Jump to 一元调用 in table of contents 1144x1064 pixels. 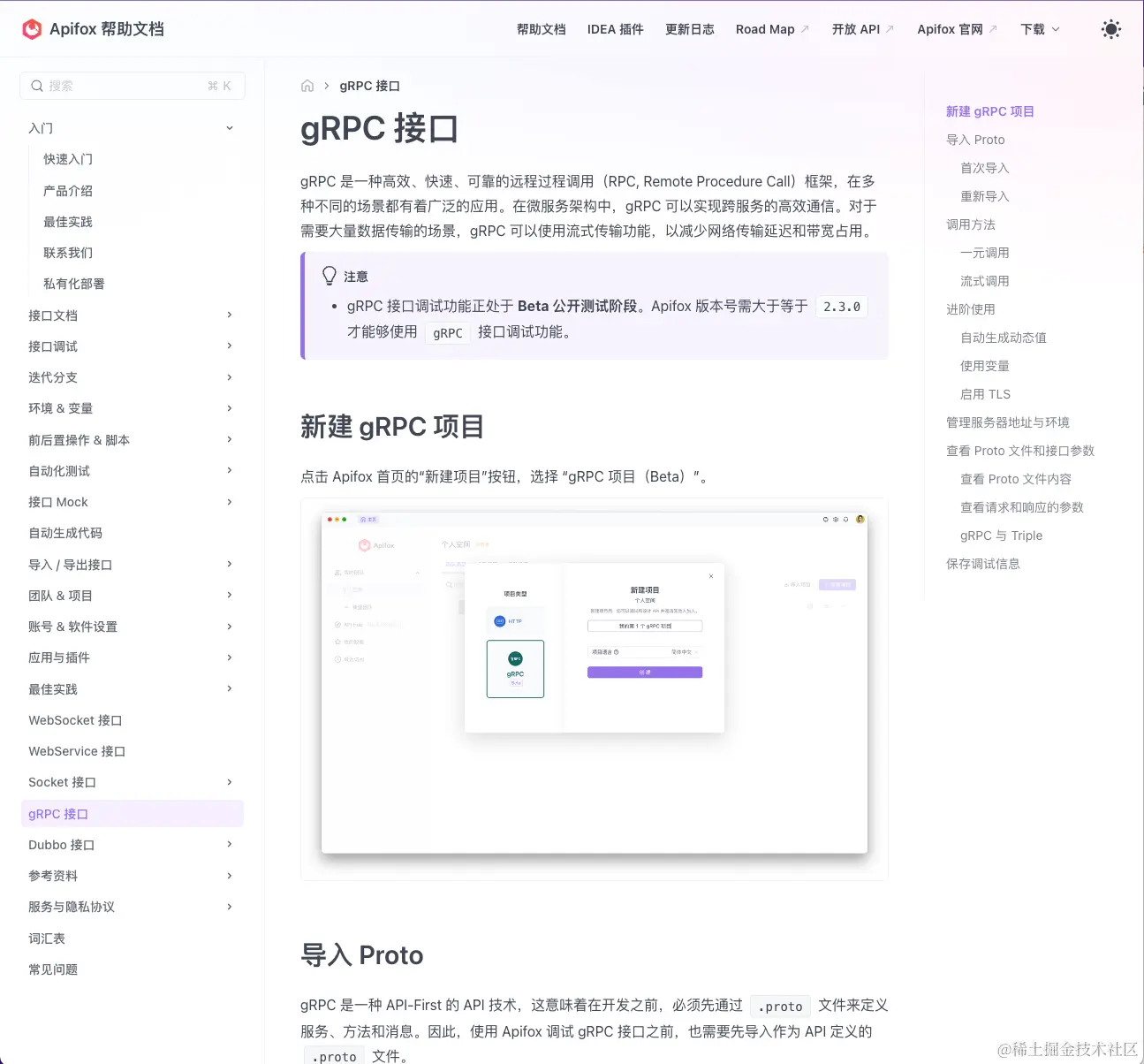tap(985, 253)
